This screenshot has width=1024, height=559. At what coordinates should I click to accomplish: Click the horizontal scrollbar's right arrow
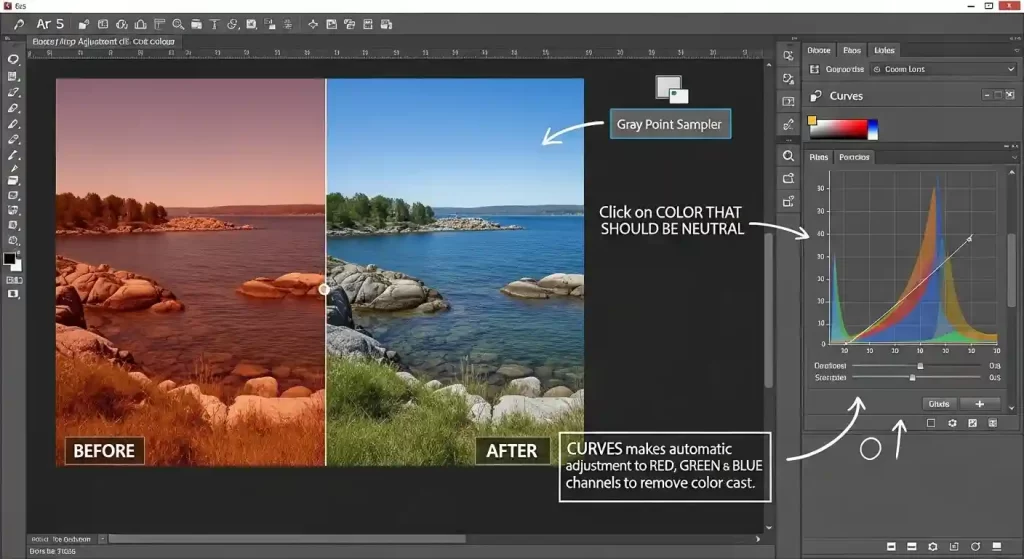pyautogui.click(x=758, y=539)
